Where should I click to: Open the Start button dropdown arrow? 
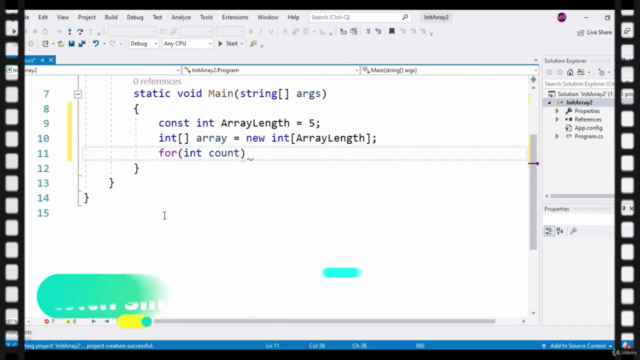(x=242, y=44)
